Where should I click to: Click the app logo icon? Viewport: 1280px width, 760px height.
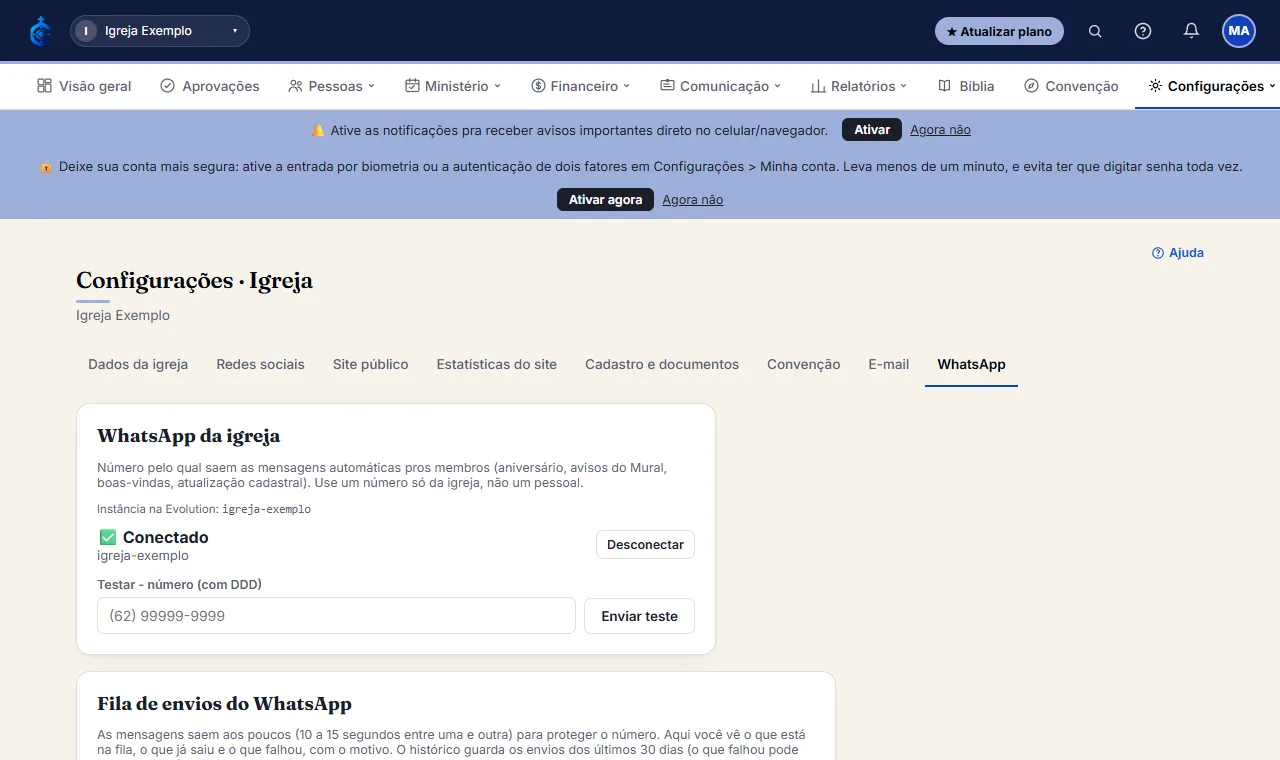tap(41, 31)
